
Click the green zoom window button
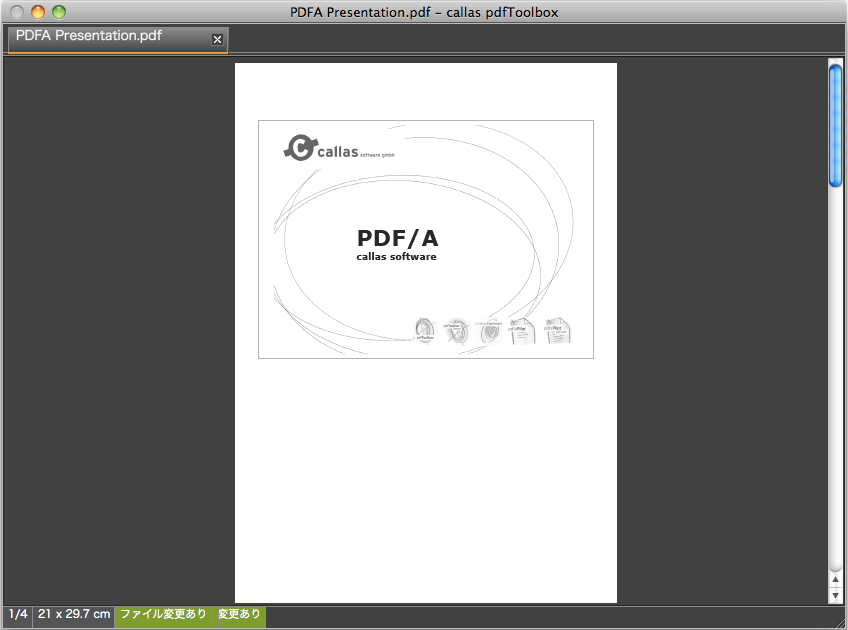[58, 11]
